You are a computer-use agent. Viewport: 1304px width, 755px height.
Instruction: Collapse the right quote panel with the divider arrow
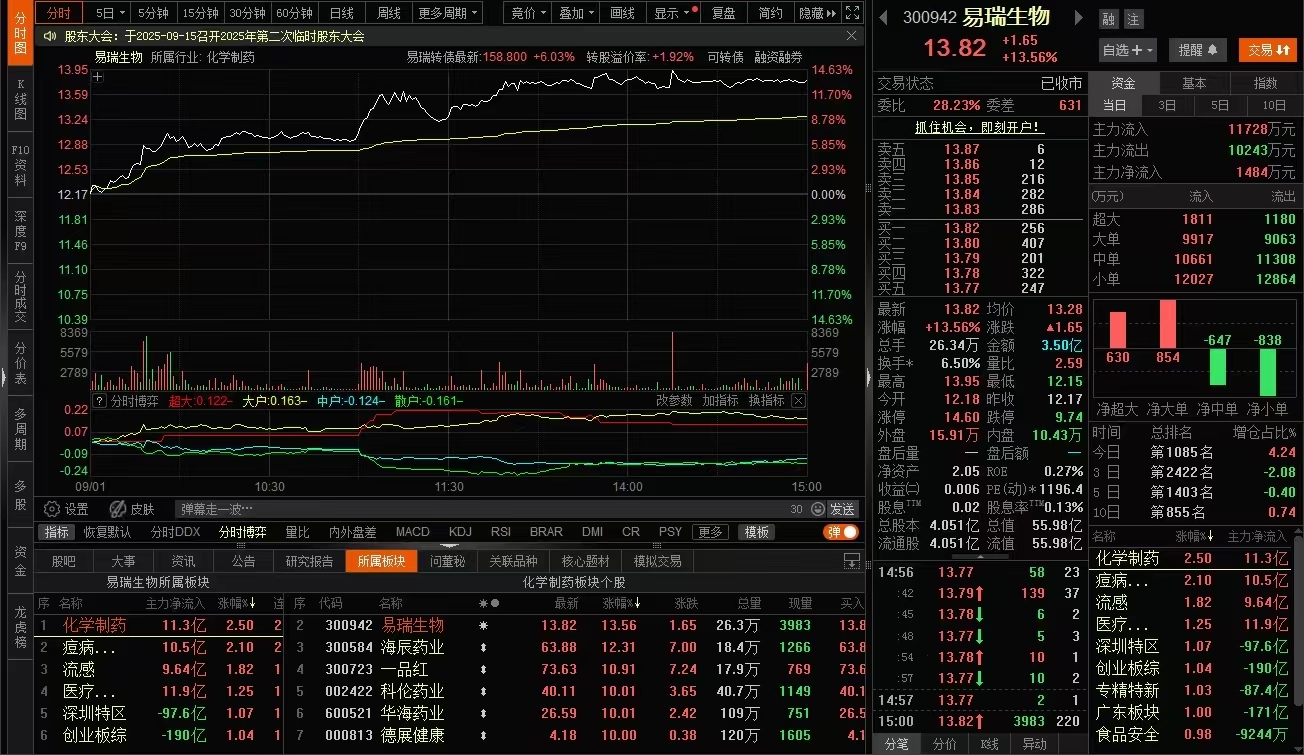coord(868,376)
